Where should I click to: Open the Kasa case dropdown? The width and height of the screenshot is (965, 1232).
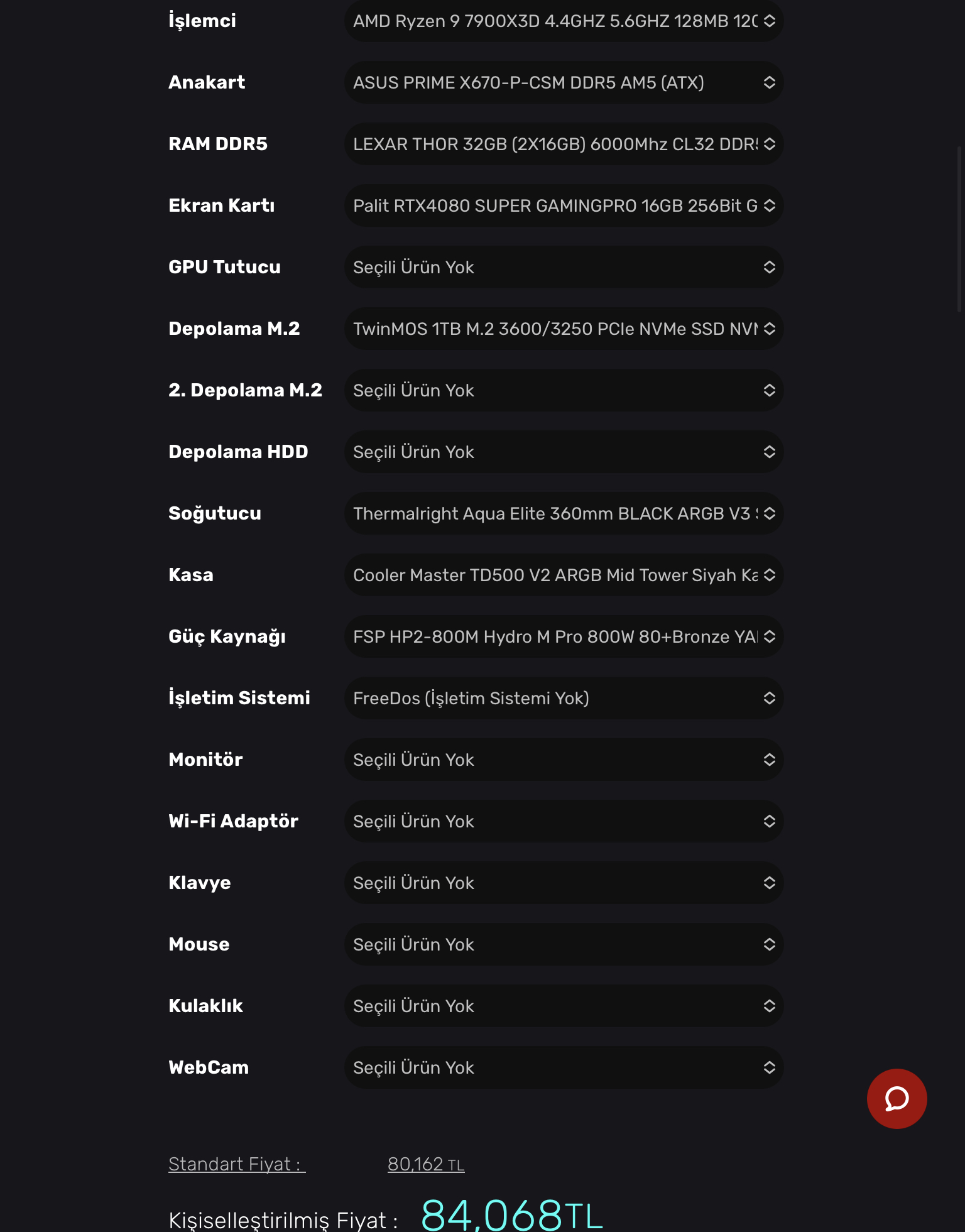click(564, 575)
